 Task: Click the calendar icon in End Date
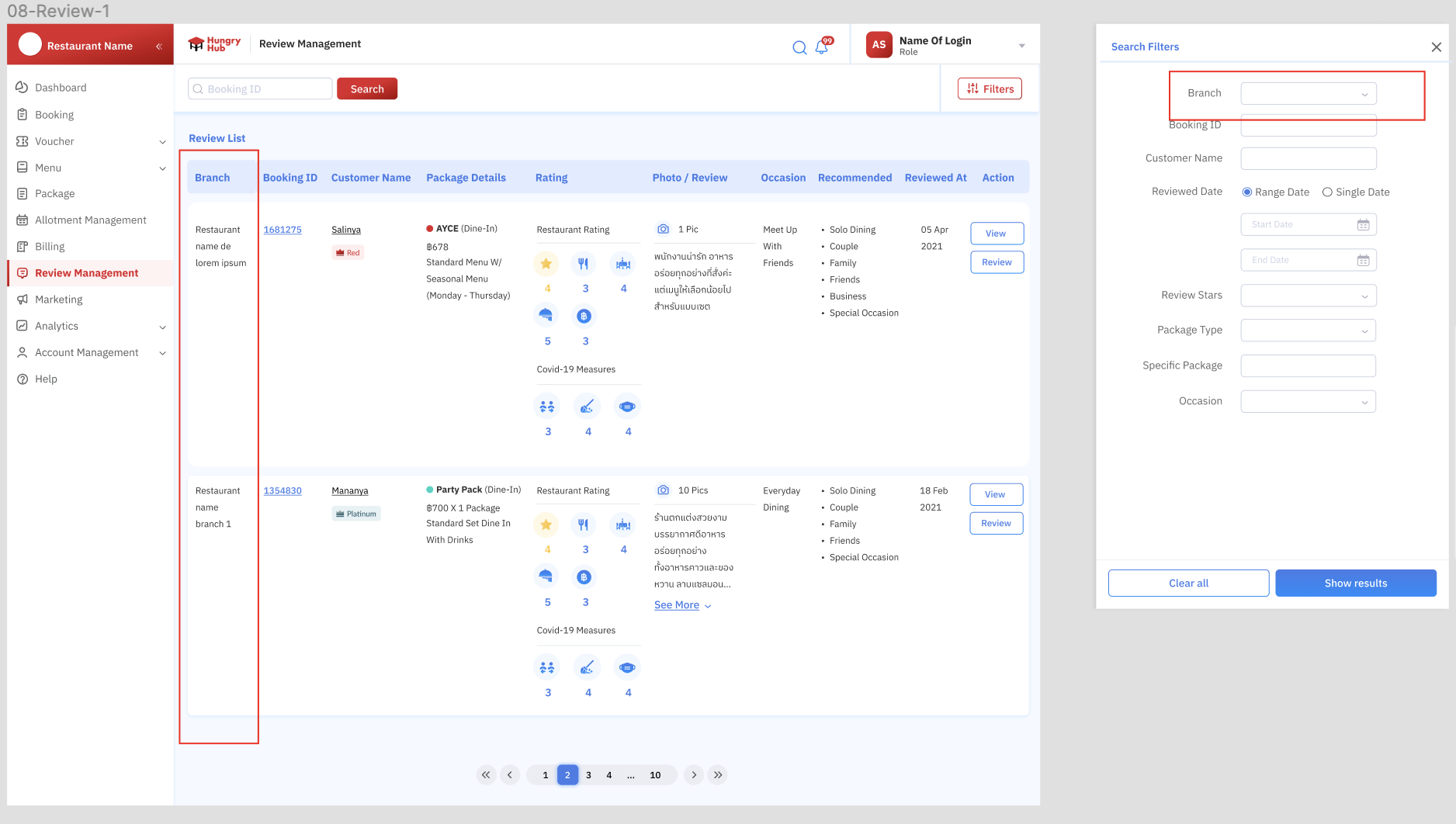point(1363,261)
